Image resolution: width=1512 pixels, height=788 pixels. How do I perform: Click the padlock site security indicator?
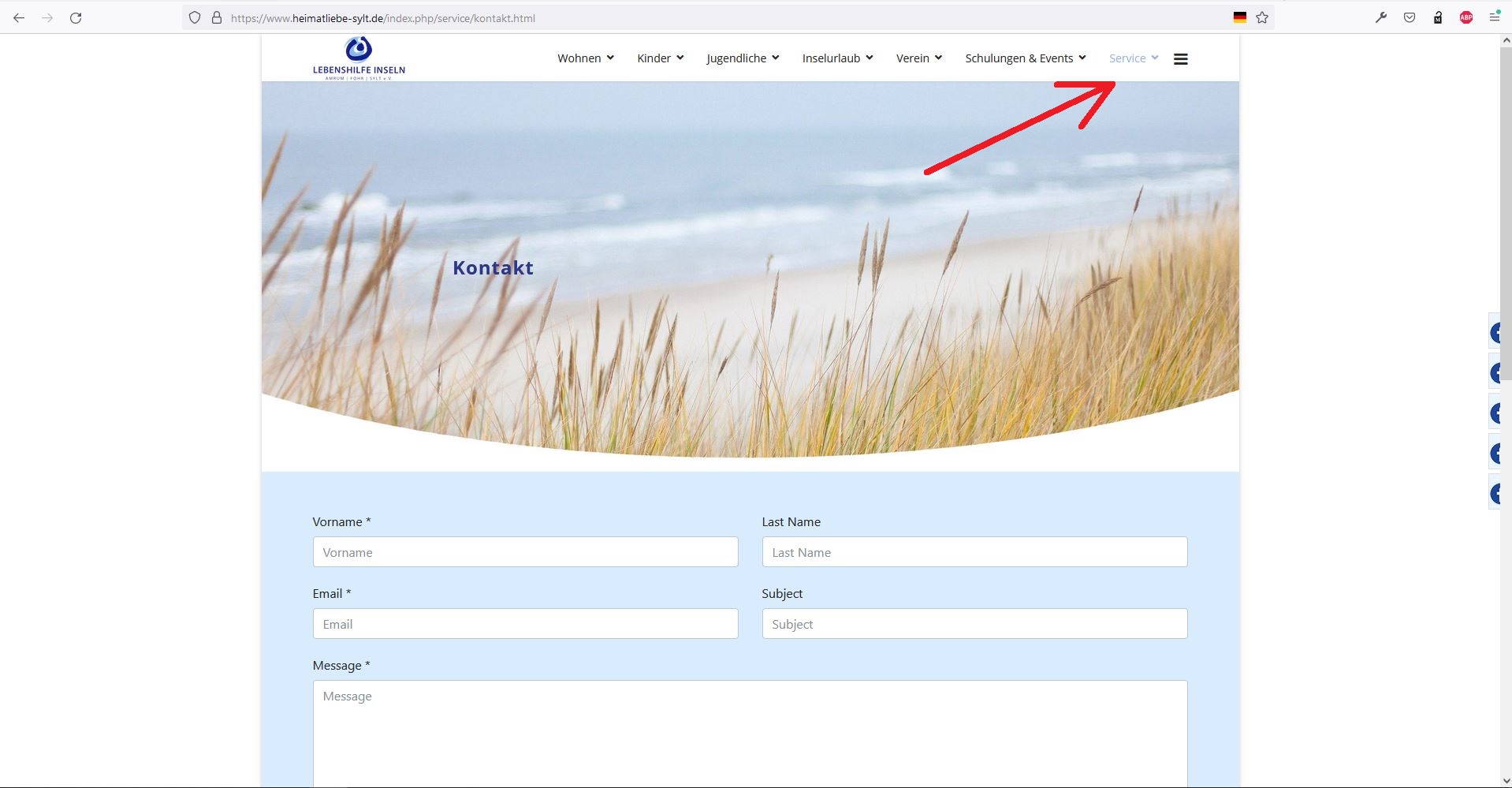(216, 17)
